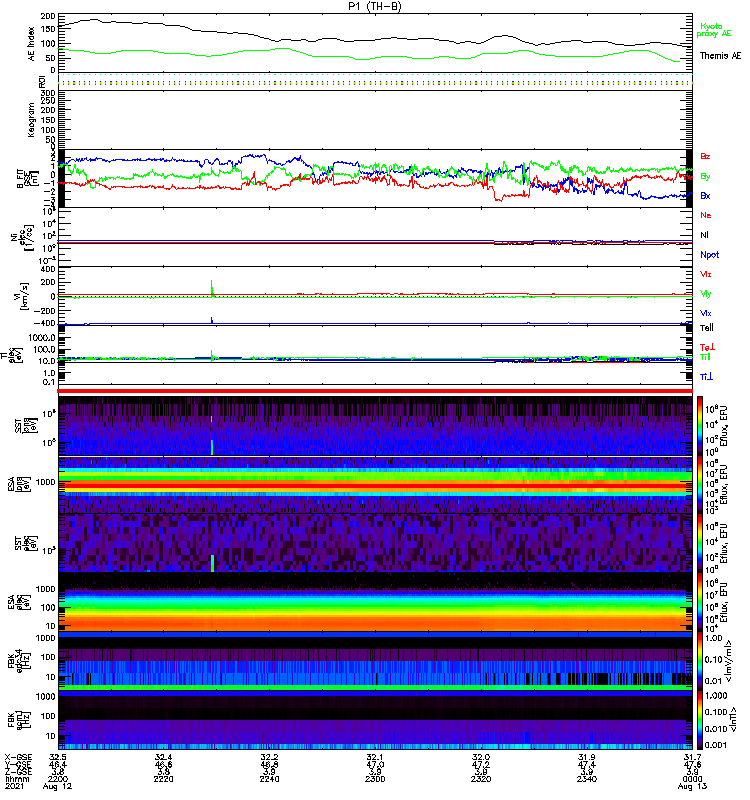The height and width of the screenshot is (800, 750).
Task: Click the "B_FIT GSE [nT]" axis label
Action: [x=28, y=179]
